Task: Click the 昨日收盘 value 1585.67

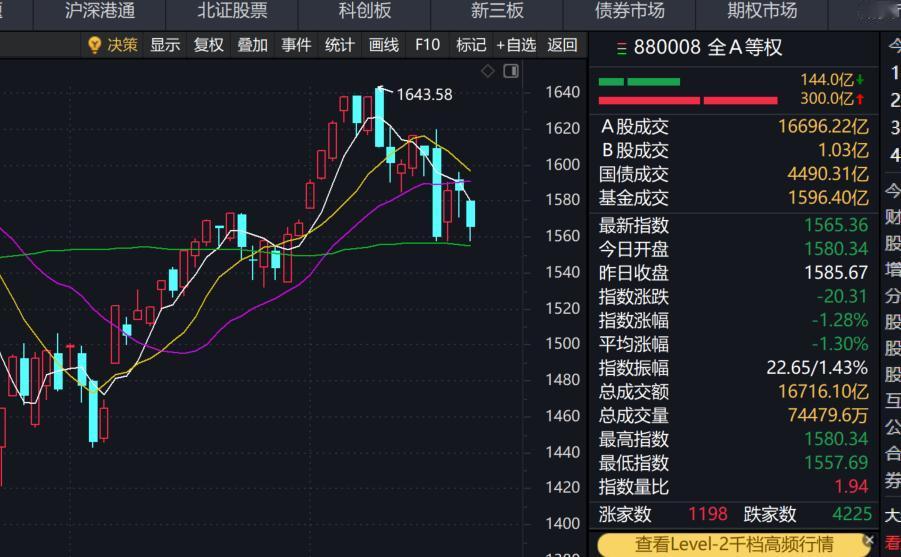Action: tap(836, 272)
